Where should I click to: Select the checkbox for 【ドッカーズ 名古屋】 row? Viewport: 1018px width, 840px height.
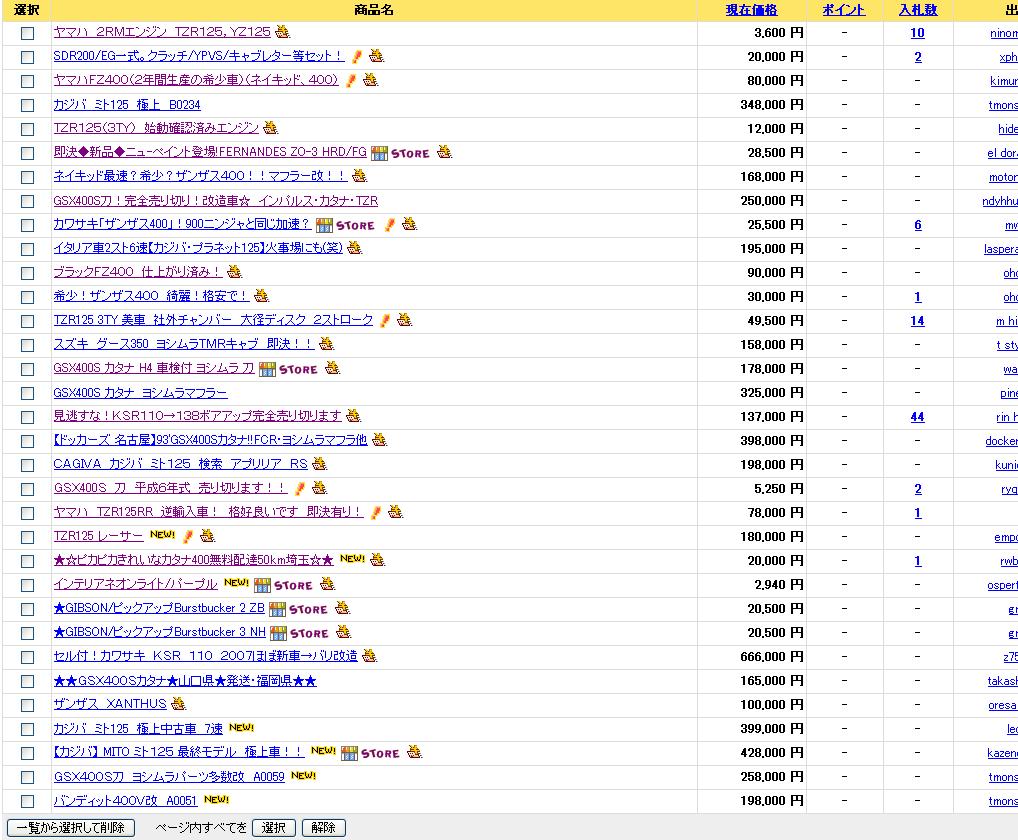point(27,441)
